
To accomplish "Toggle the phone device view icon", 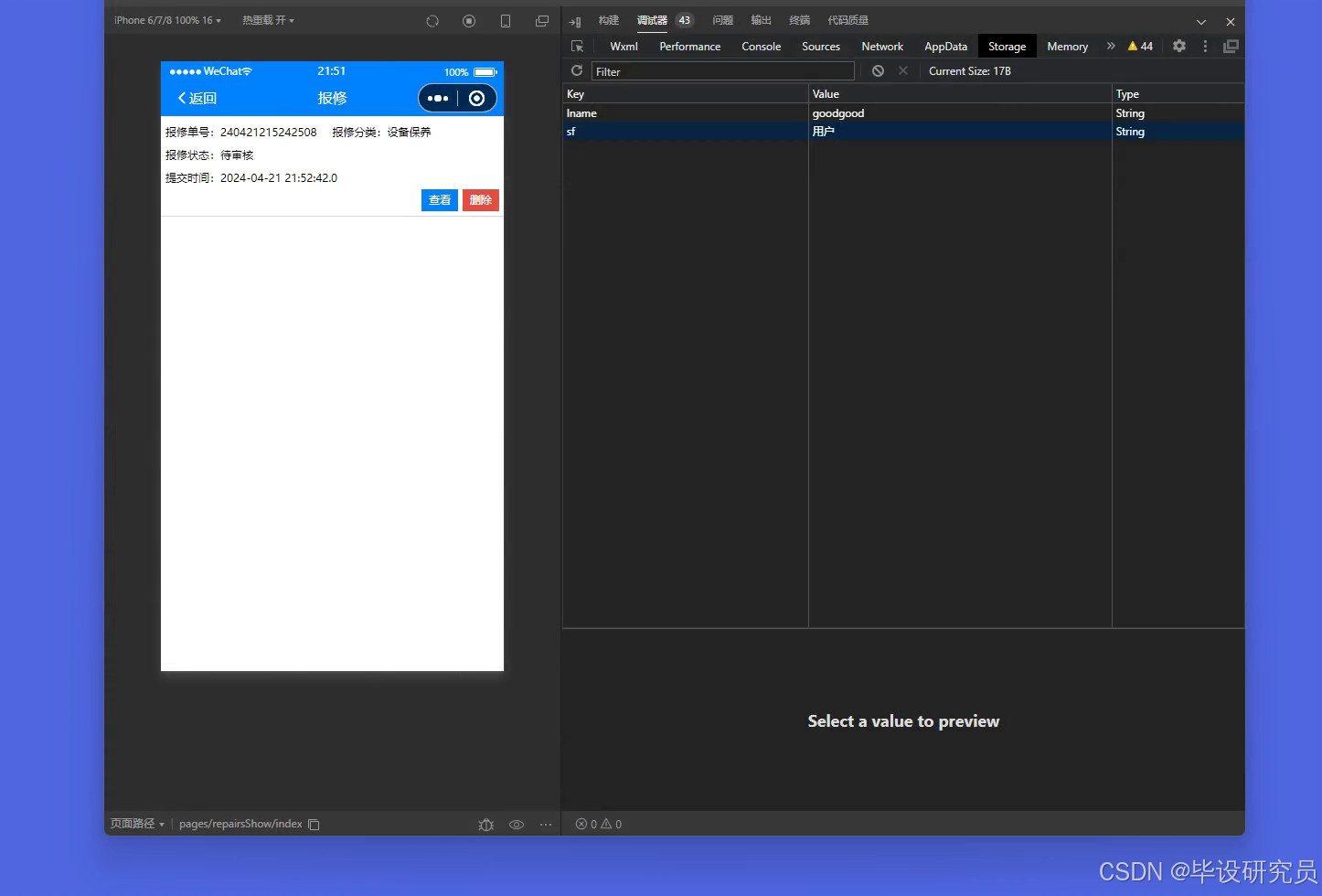I will pos(506,21).
